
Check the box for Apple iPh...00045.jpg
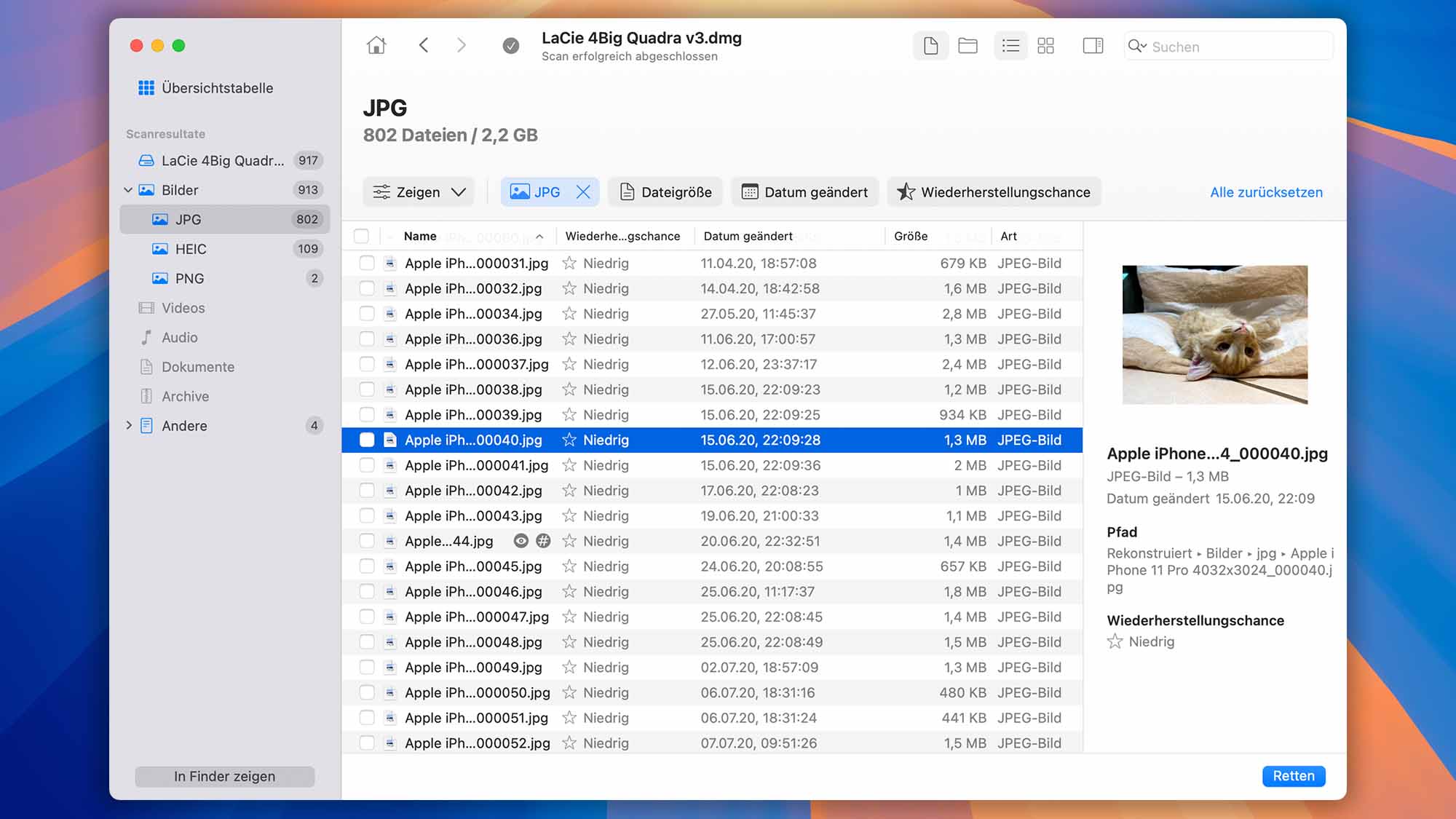coord(367,566)
